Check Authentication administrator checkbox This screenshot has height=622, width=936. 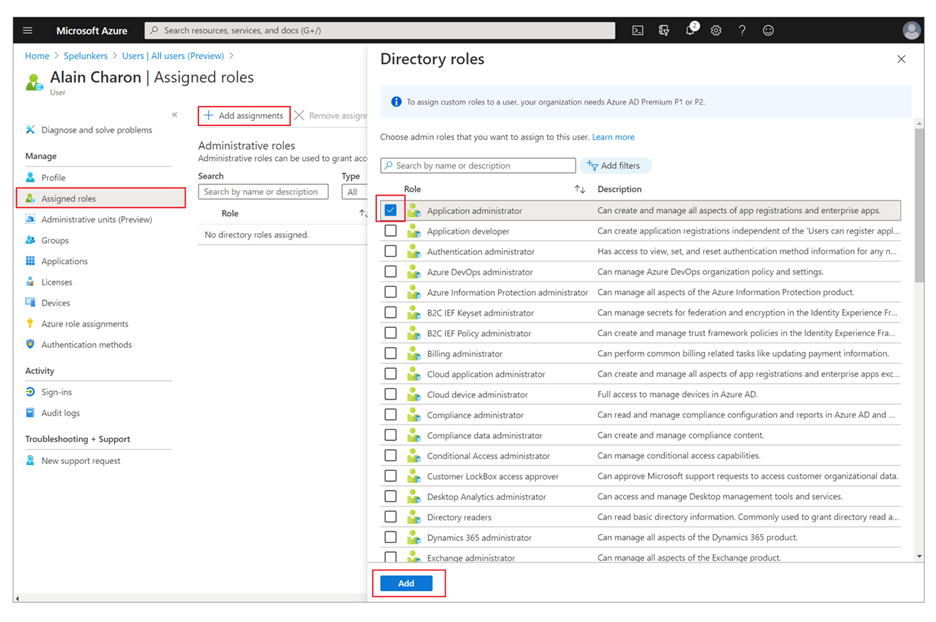[x=390, y=251]
